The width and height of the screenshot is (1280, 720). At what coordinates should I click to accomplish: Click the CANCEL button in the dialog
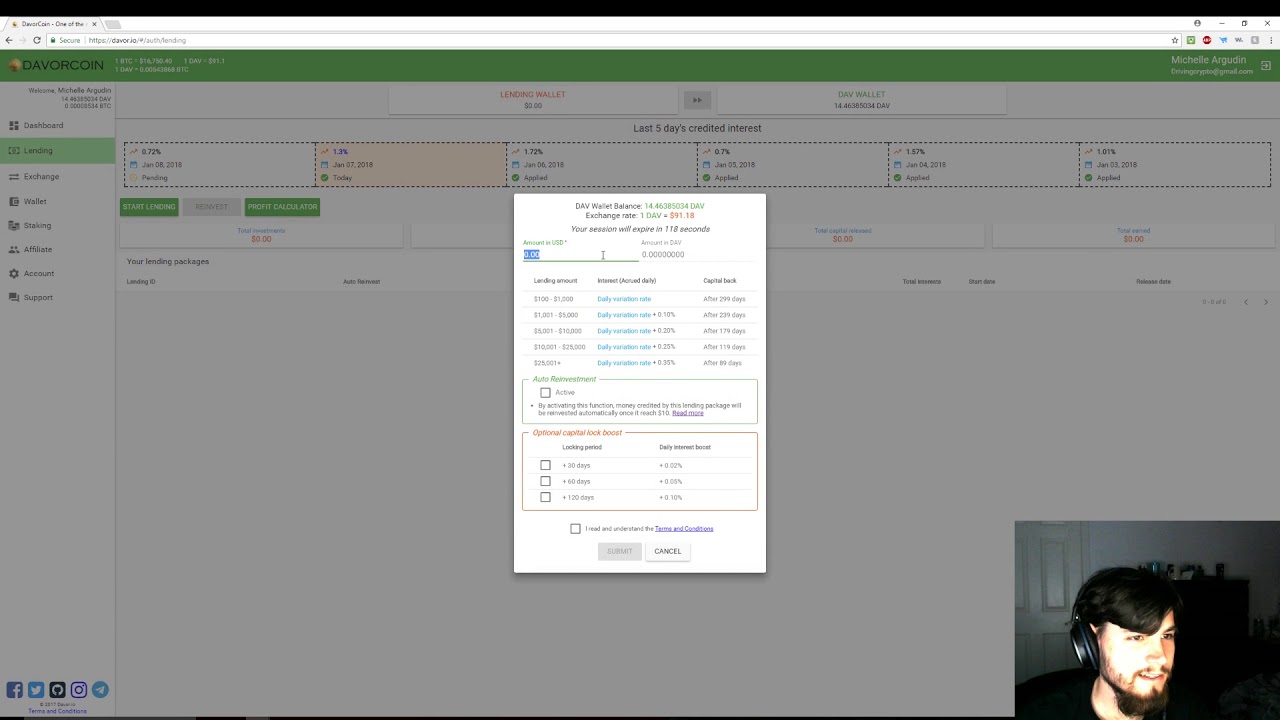(667, 551)
